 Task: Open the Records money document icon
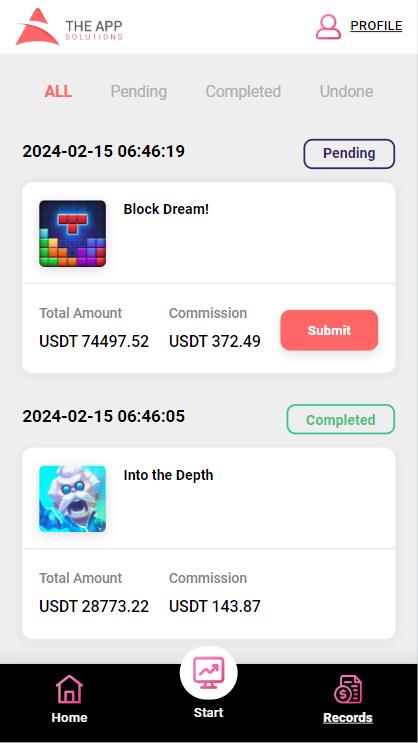point(348,689)
